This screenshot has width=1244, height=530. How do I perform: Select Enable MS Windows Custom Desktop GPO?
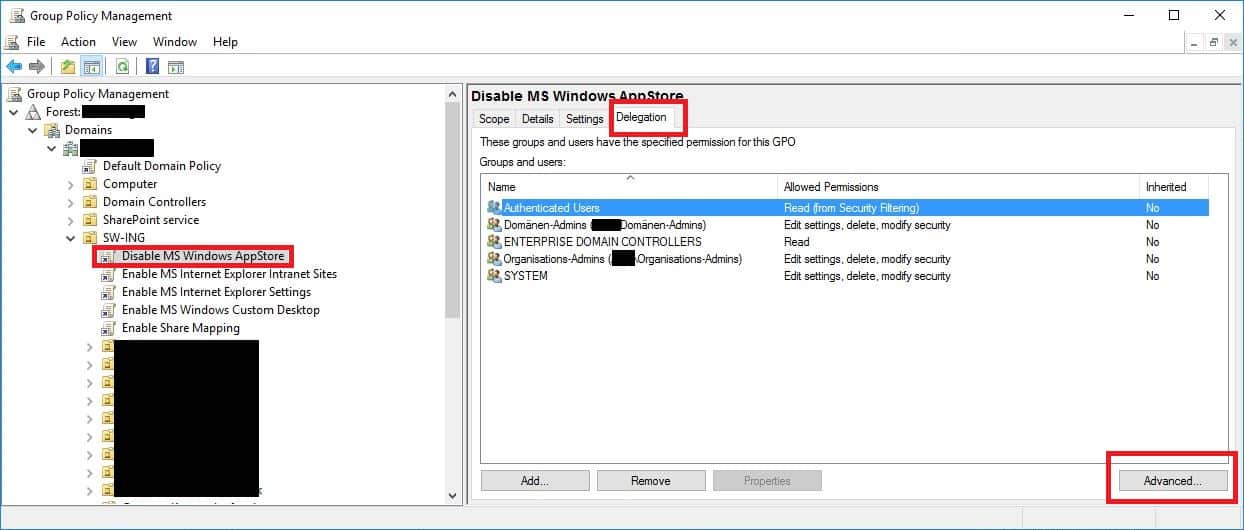tap(221, 310)
